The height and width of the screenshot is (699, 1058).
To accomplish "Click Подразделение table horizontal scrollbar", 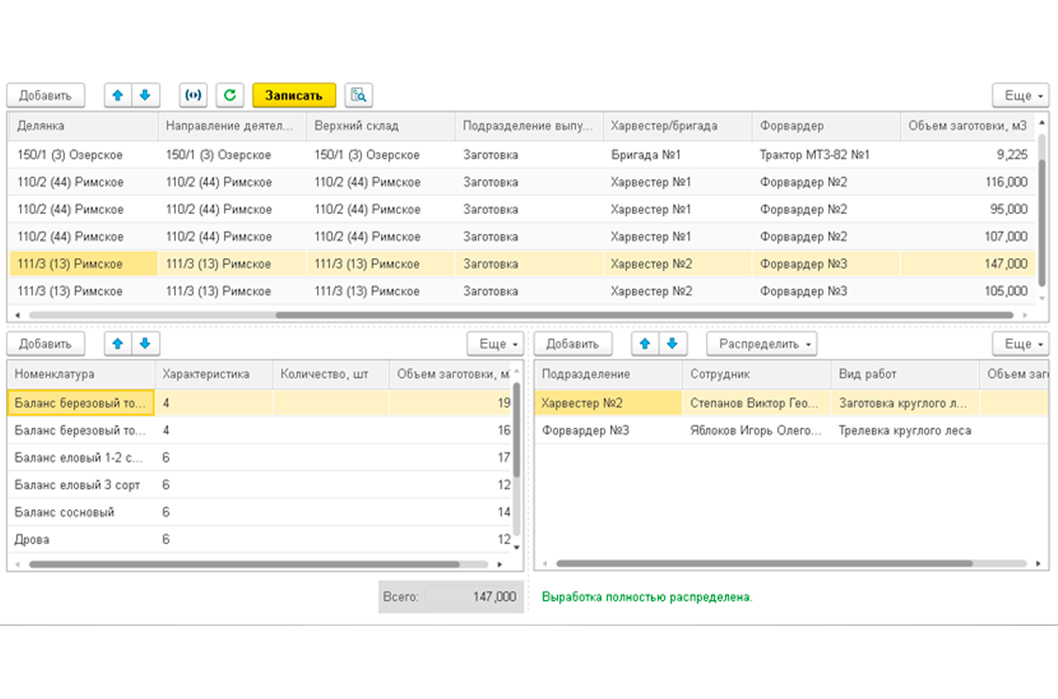I will point(764,563).
